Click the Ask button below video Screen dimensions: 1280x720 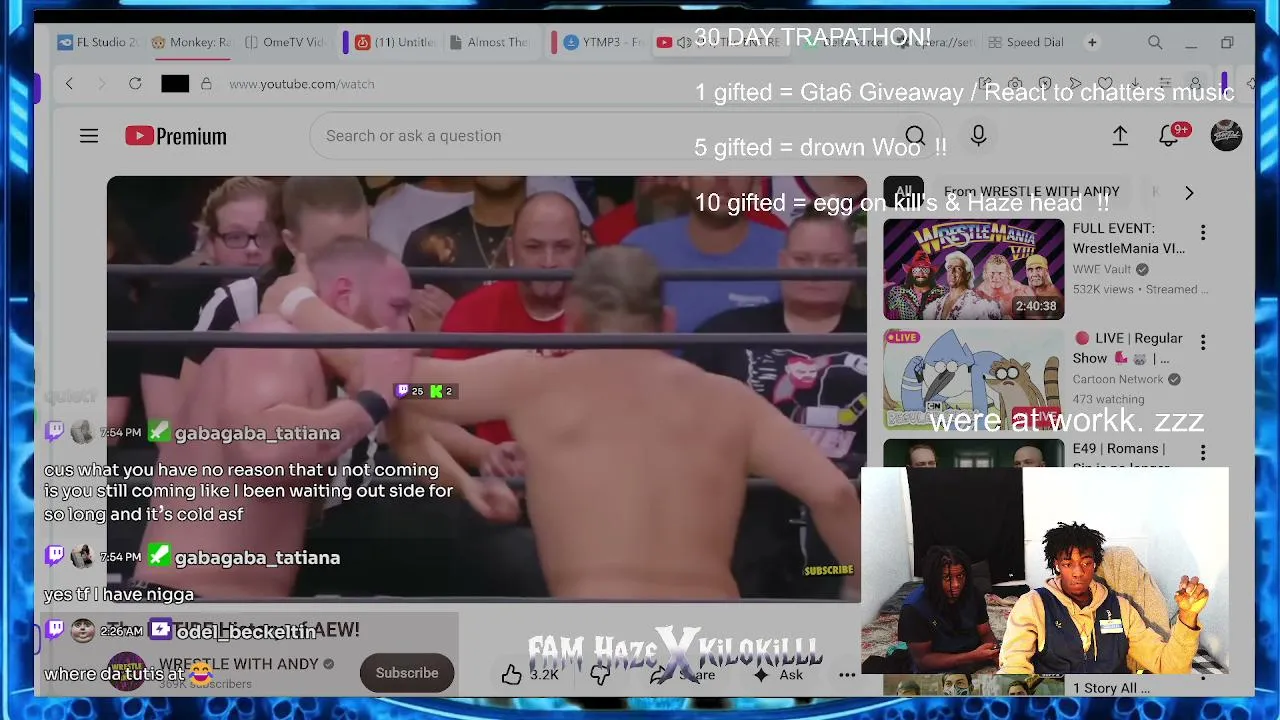778,675
